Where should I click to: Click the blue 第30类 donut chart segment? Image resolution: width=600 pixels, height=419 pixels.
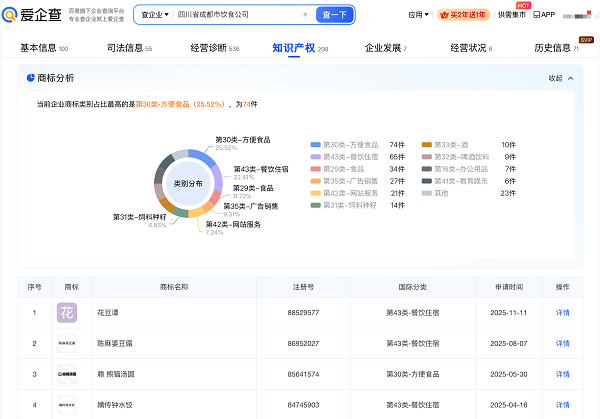click(205, 158)
